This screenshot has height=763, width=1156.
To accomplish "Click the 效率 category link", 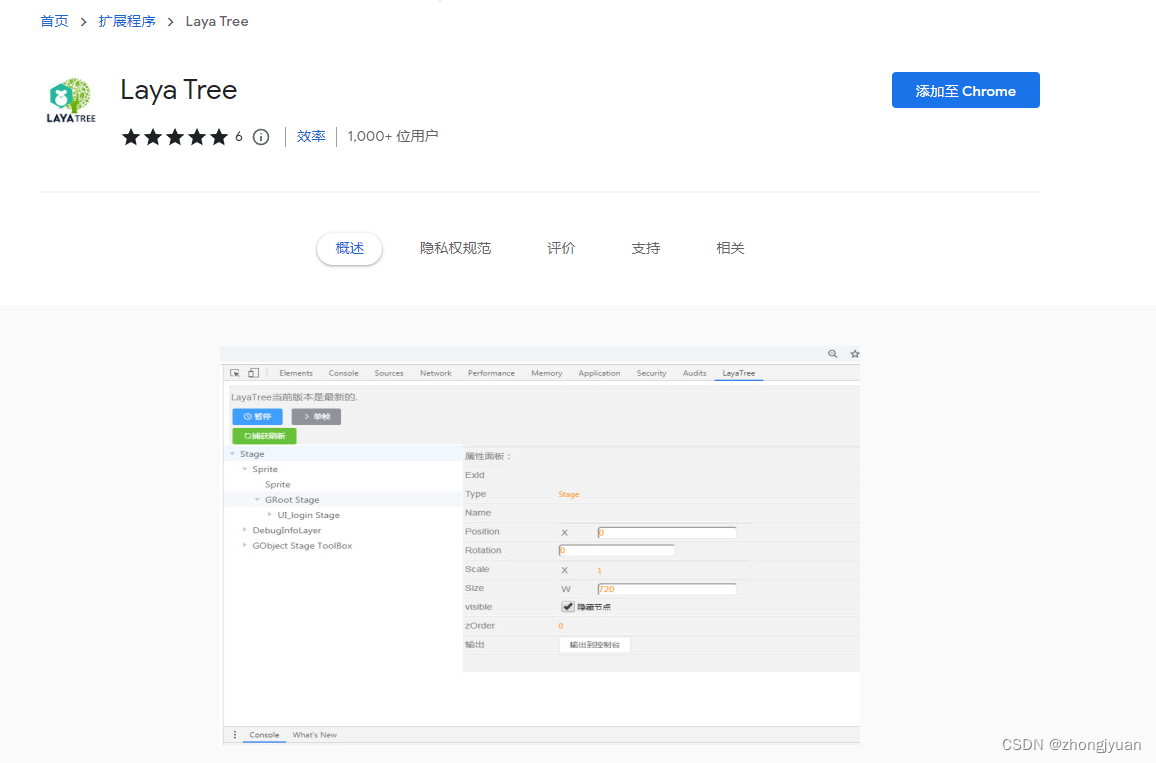I will click(x=311, y=137).
